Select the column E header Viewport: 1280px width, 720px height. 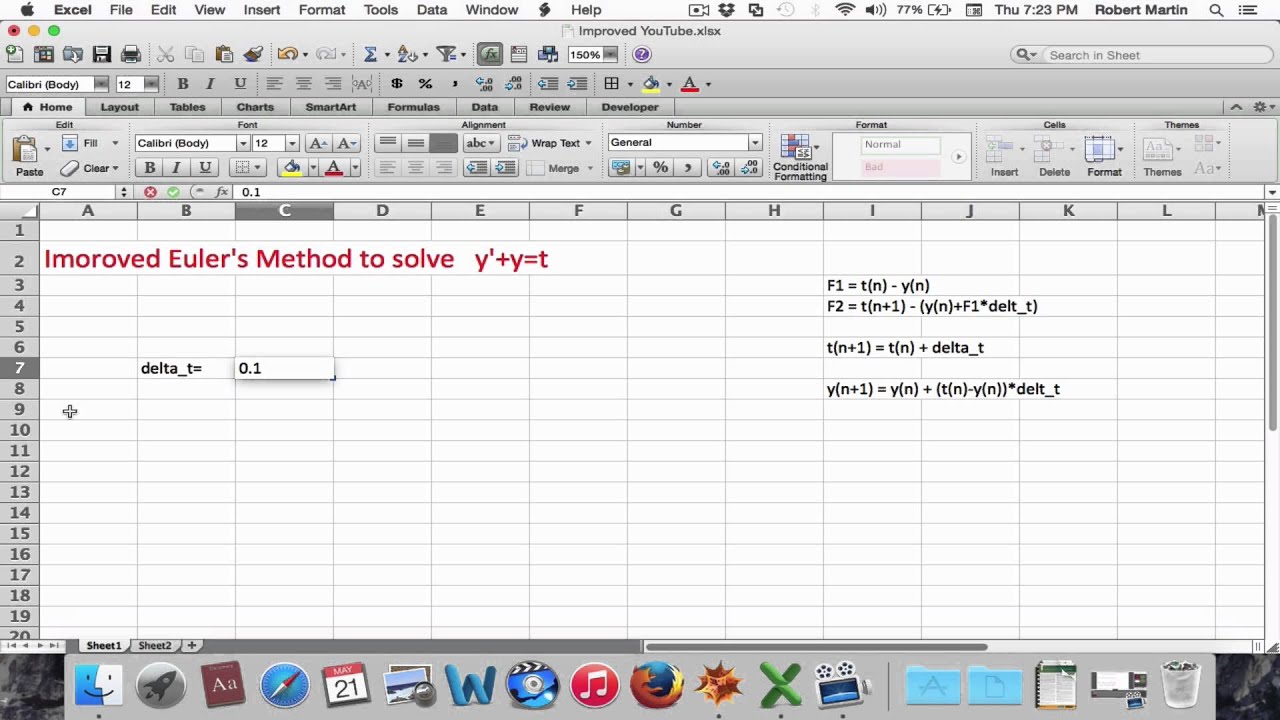point(480,211)
